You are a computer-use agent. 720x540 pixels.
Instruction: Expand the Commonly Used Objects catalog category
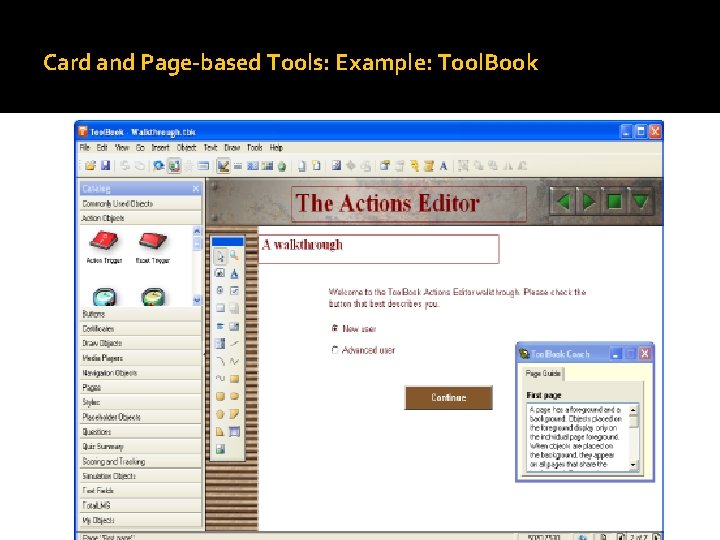[141, 203]
